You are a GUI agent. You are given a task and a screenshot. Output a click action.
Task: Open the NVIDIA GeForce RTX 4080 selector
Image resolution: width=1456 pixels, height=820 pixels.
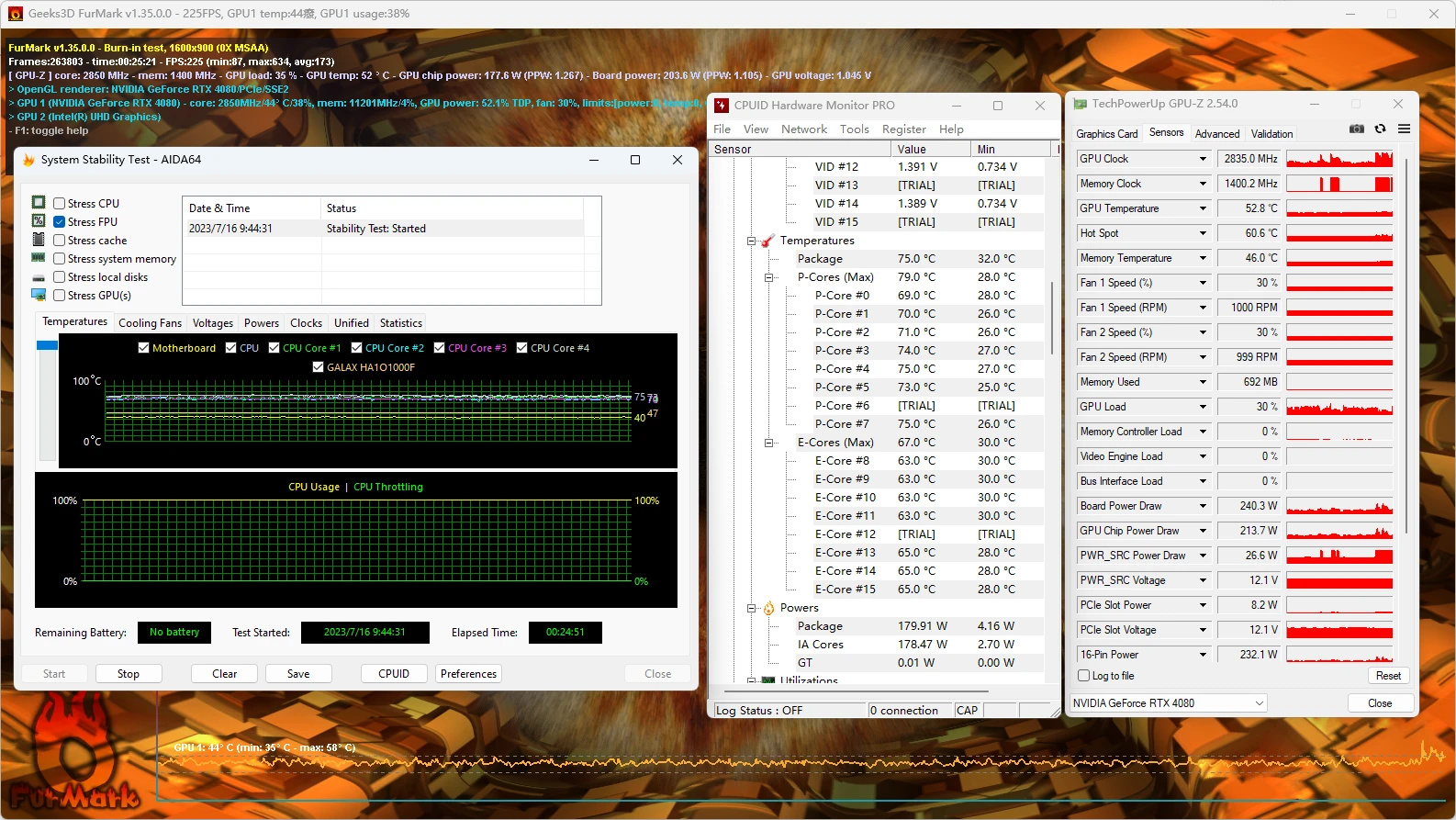point(1169,703)
